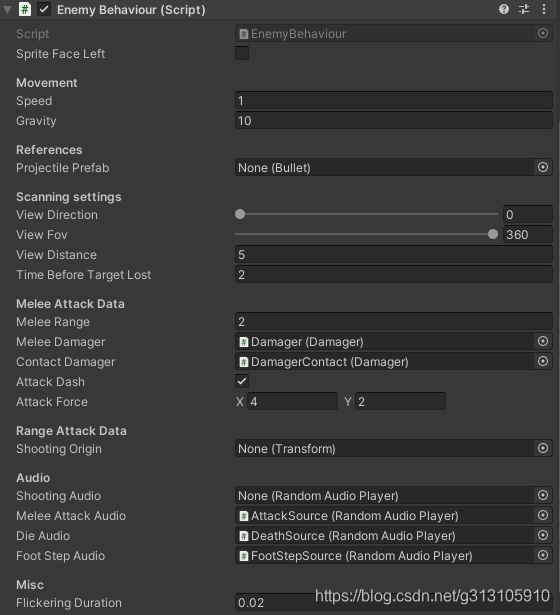Screen dimensions: 560x615
Task: Click the C# script icon in header
Action: [x=25, y=9]
